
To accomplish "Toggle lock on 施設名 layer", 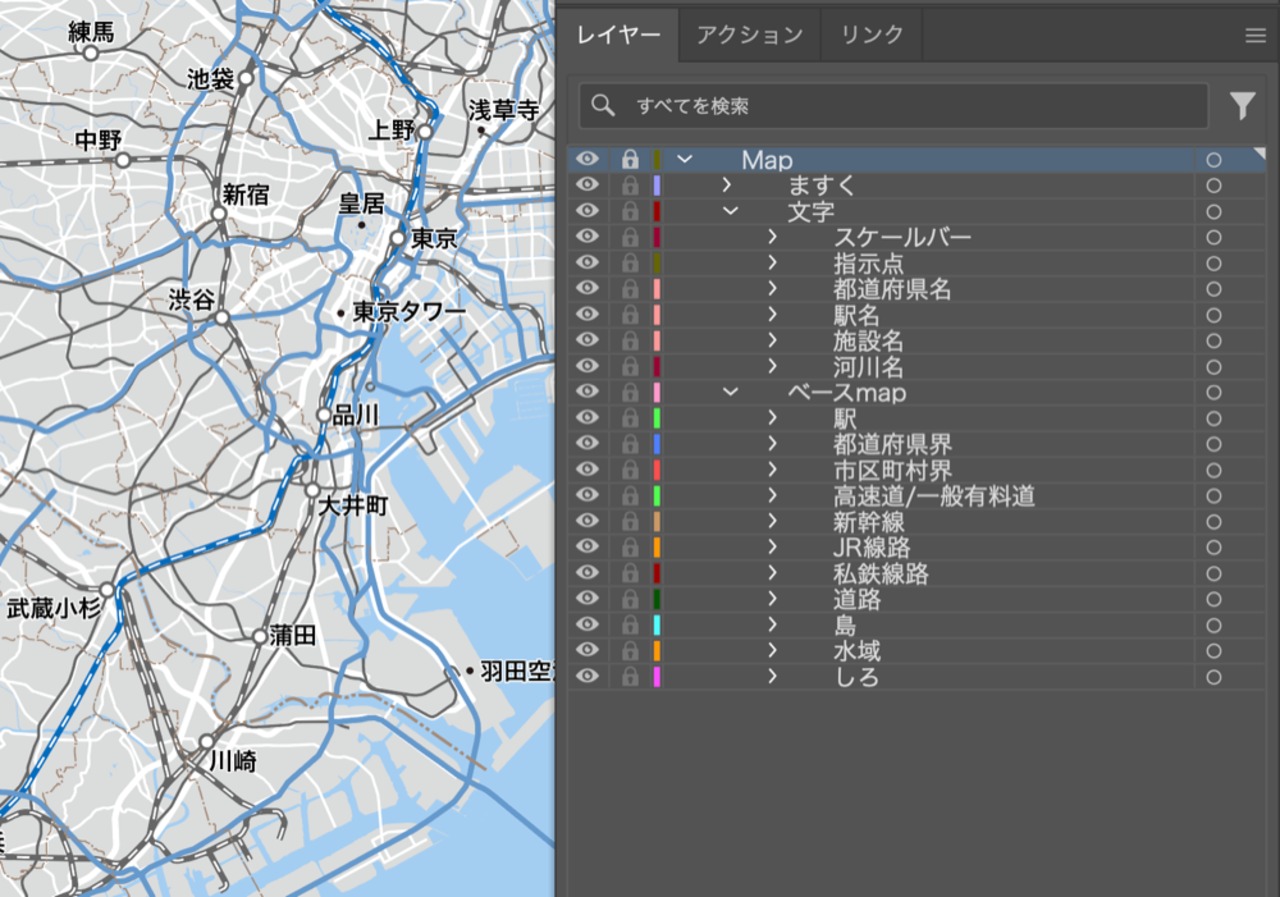I will tap(630, 340).
